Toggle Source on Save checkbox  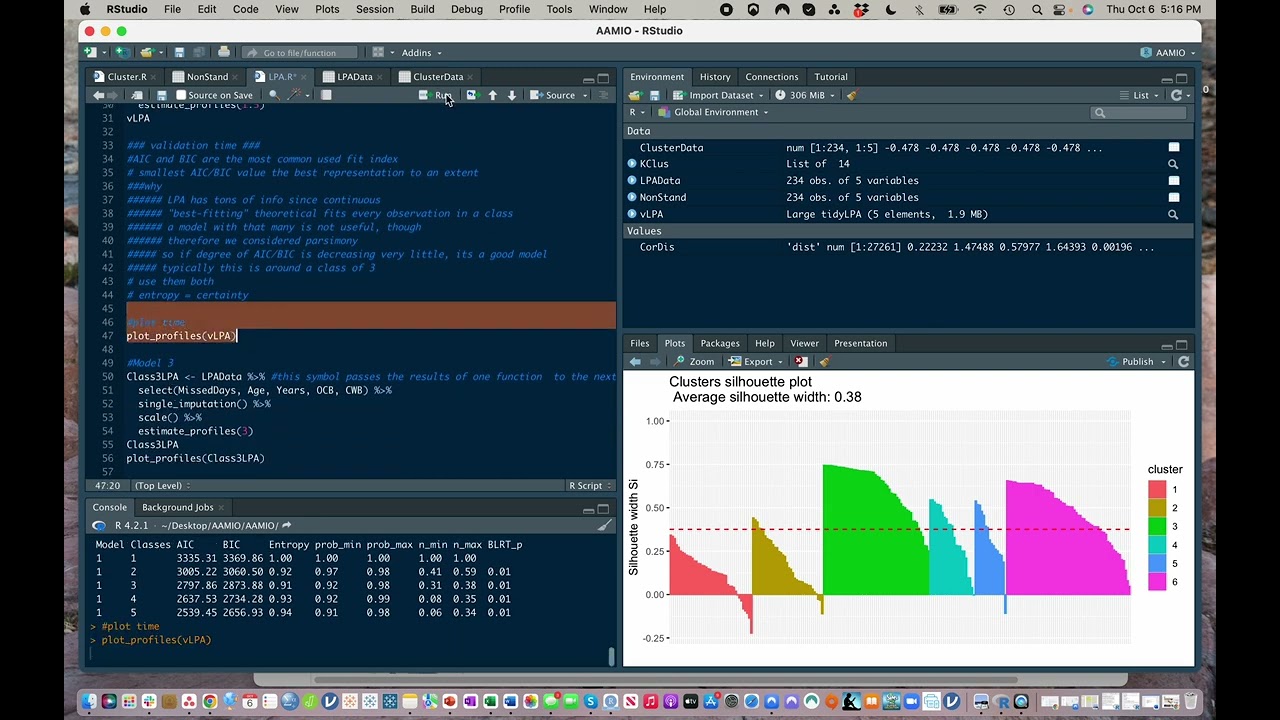(181, 95)
